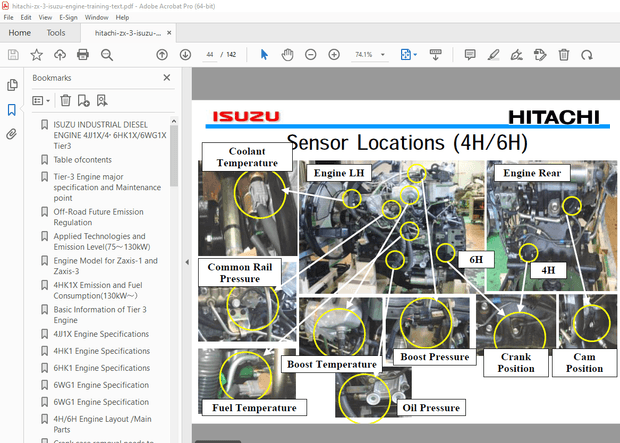Image resolution: width=620 pixels, height=443 pixels.
Task: Print the document with the printer icon
Action: pos(83,55)
